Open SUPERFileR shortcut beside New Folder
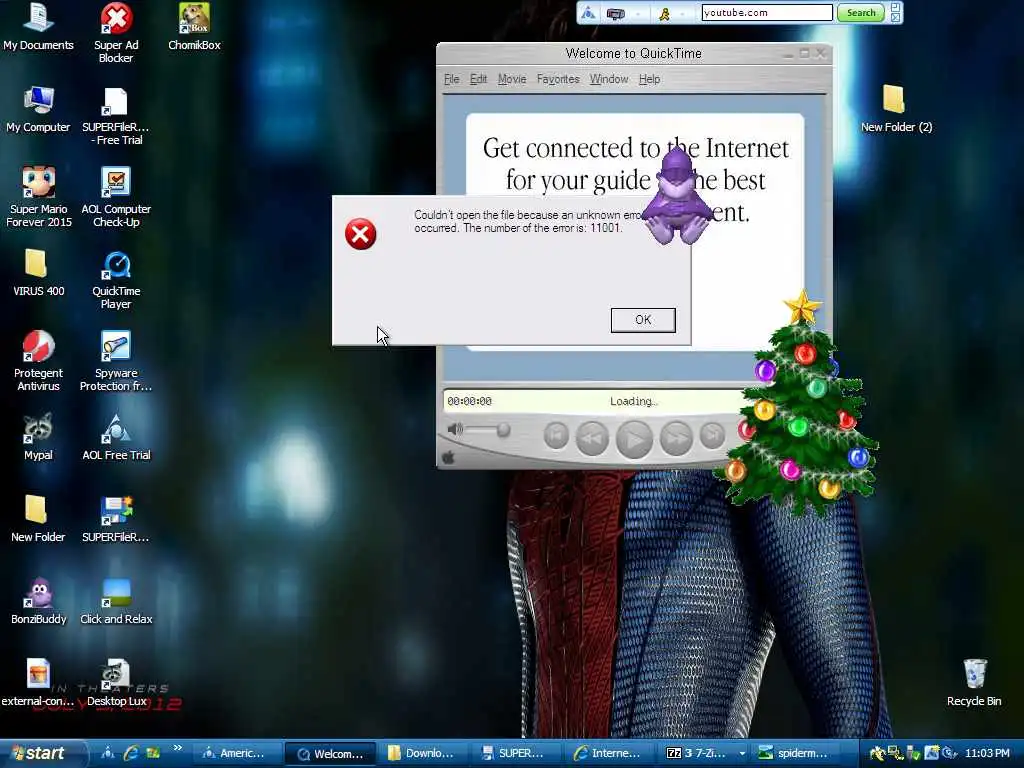 coord(116,519)
